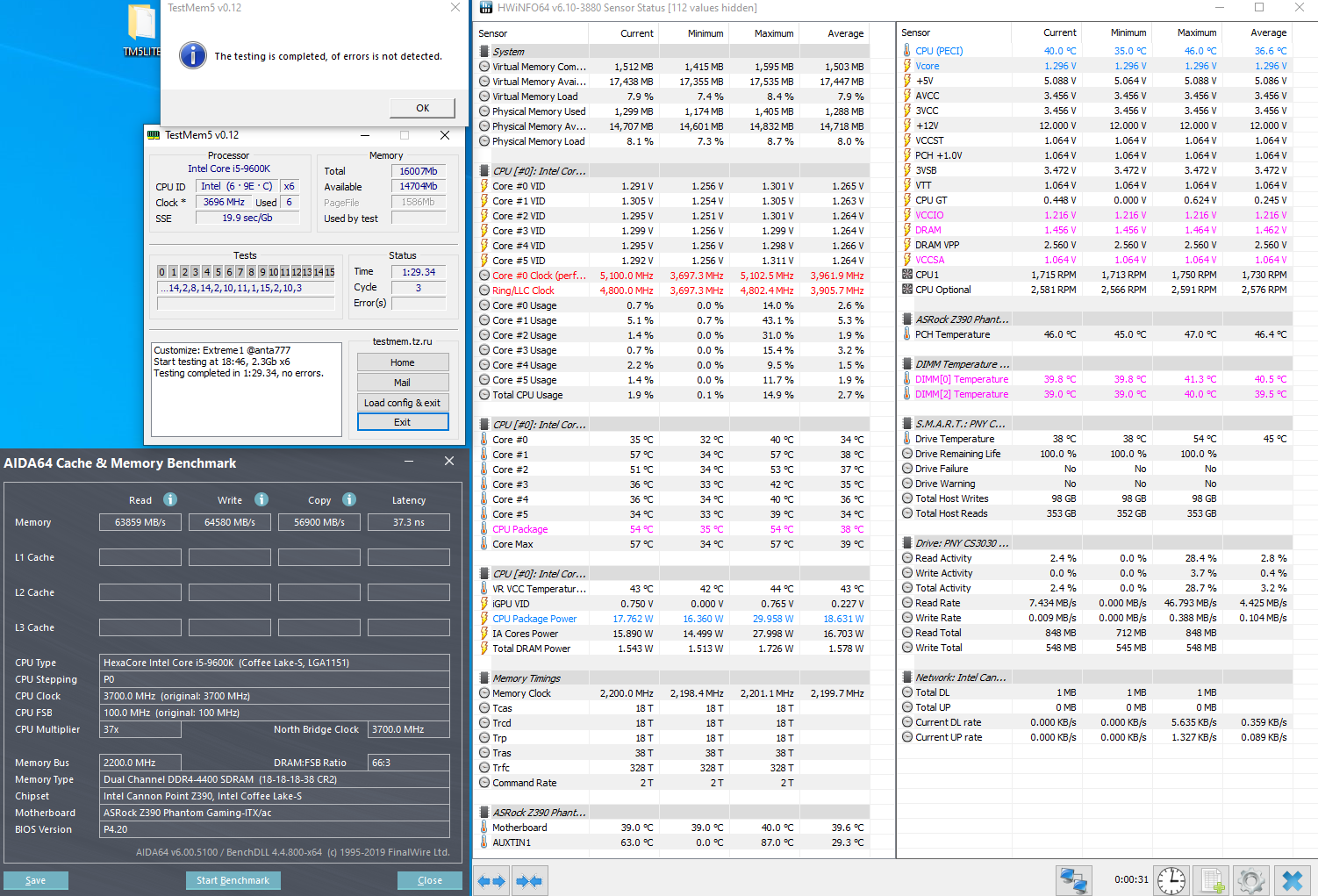Select the VCCIO voltage row
Image resolution: width=1318 pixels, height=896 pixels.
(x=1095, y=215)
